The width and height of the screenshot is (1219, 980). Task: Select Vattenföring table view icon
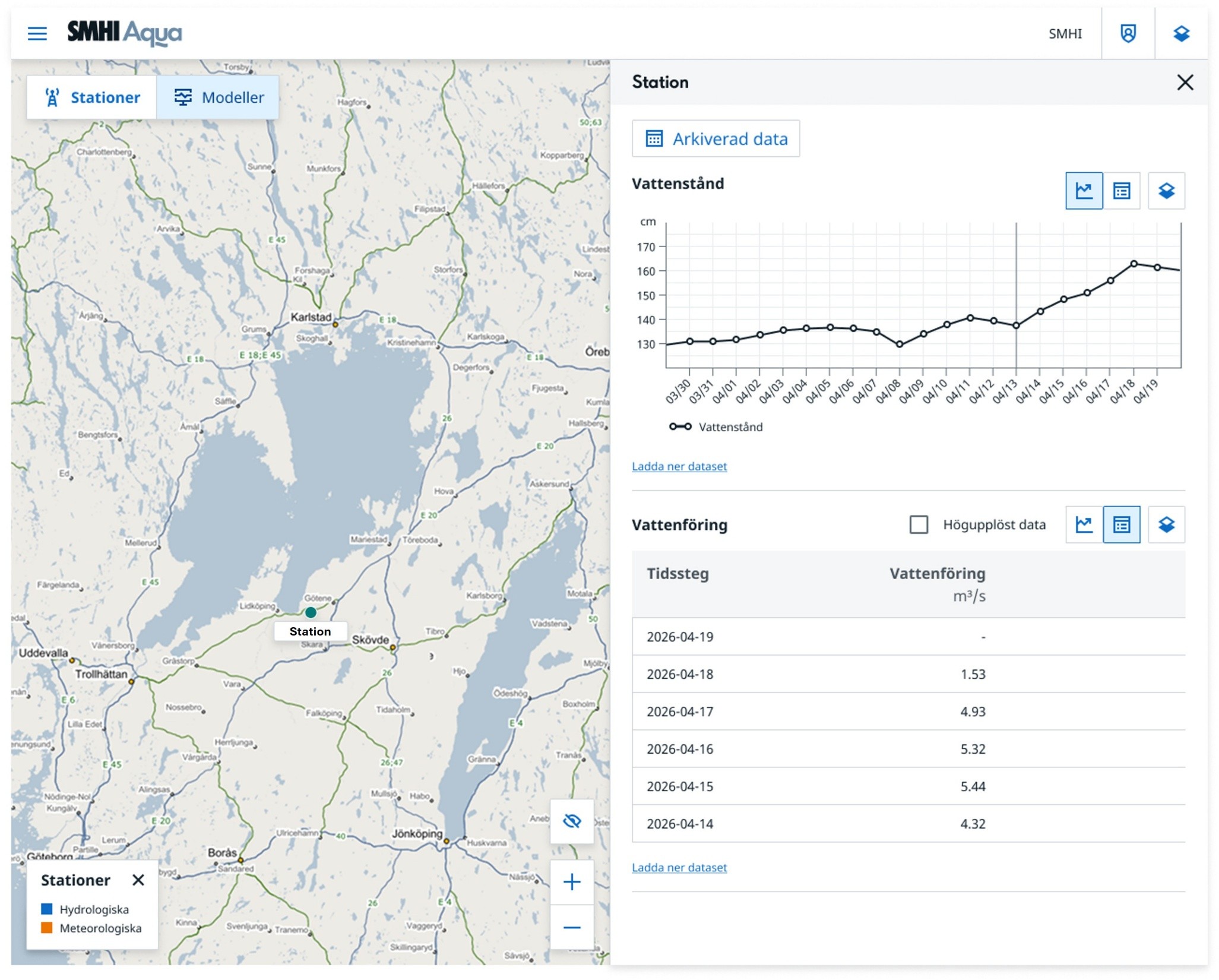click(x=1121, y=524)
